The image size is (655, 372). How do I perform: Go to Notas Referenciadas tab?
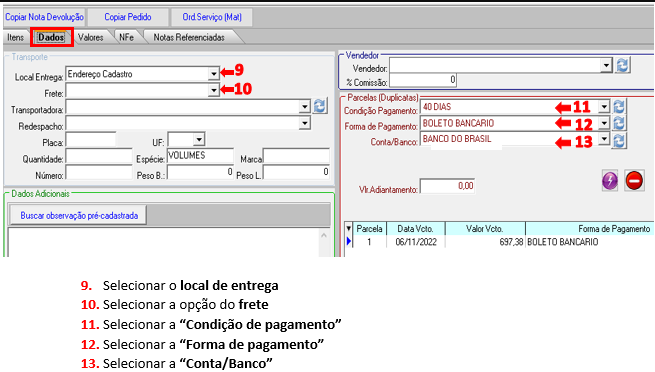tap(189, 37)
